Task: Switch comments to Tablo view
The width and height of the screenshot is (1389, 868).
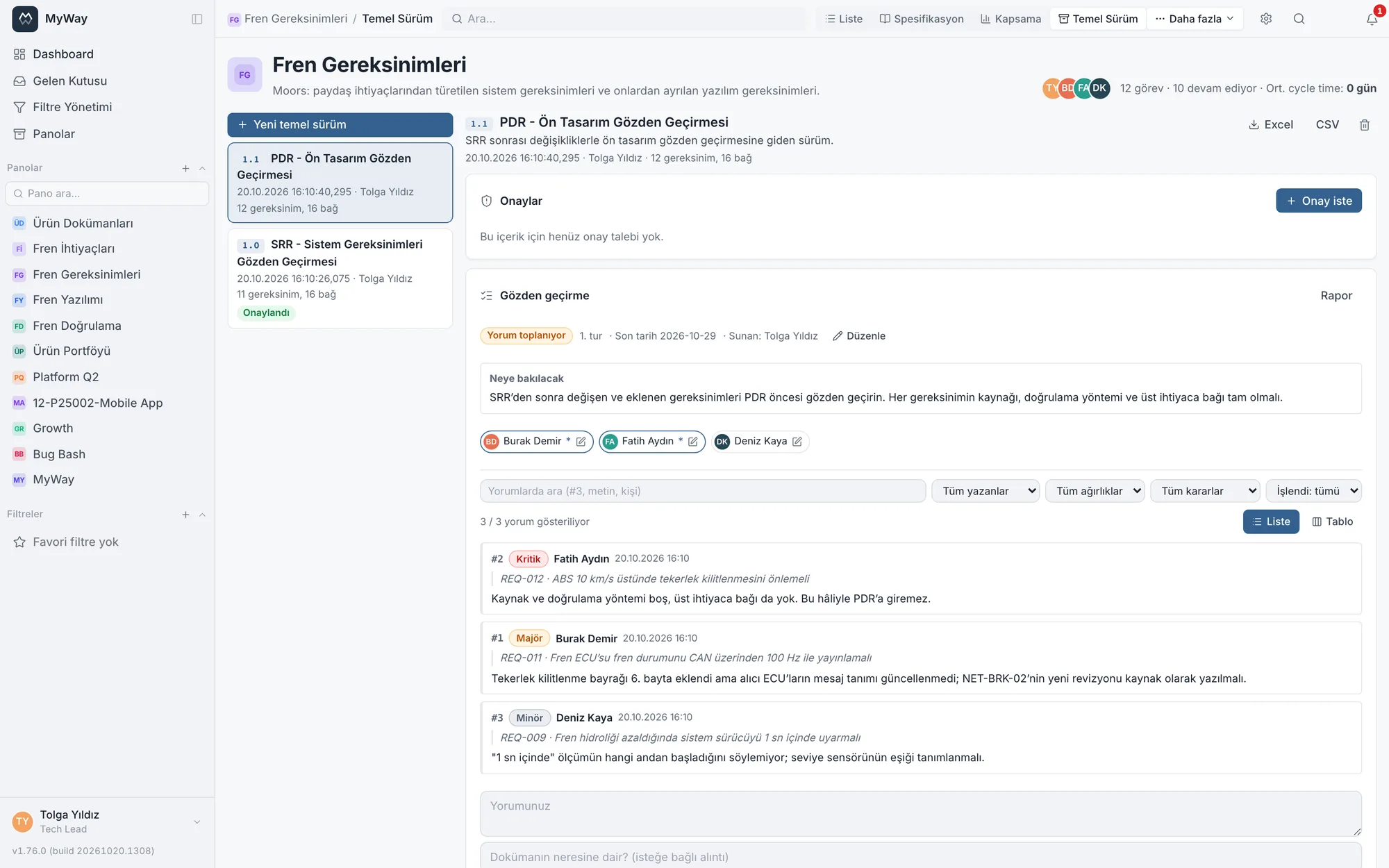Action: click(1333, 521)
